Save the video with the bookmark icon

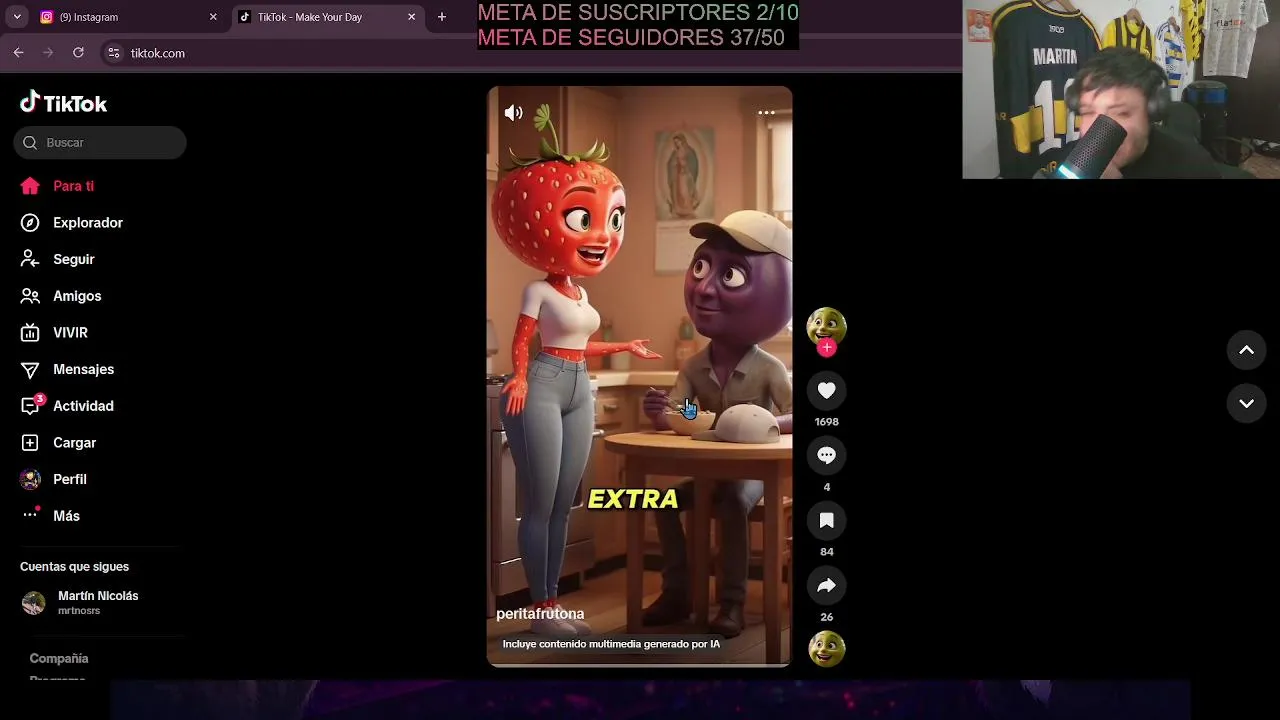click(x=826, y=521)
